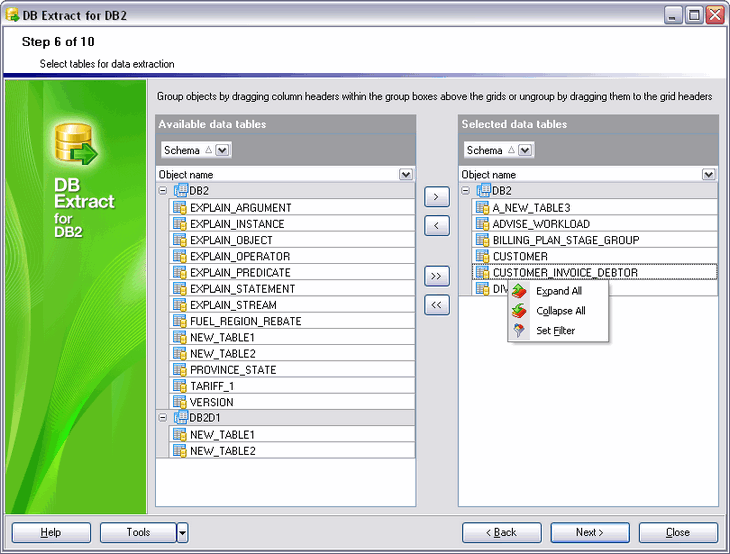The height and width of the screenshot is (554, 730).
Task: Click the DB2 schema icon in Selected tables
Action: (483, 190)
